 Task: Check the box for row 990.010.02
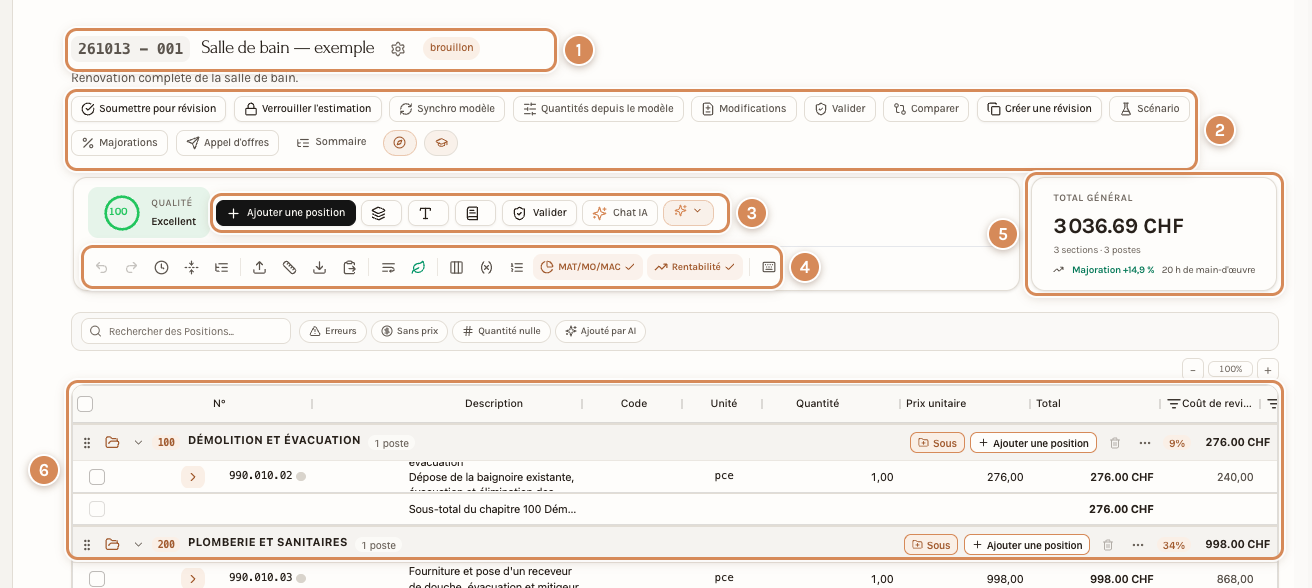[x=97, y=477]
